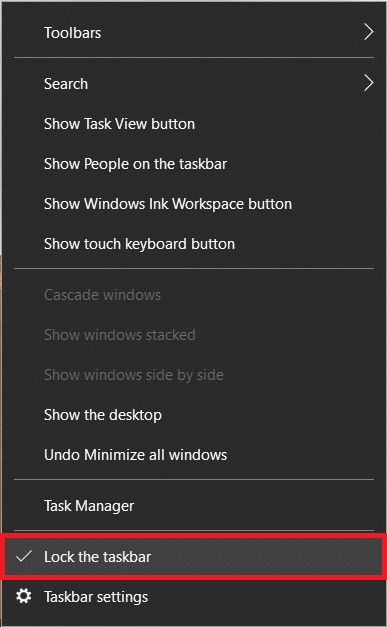This screenshot has height=627, width=387.
Task: Expand the Toolbars submenu arrow
Action: coord(369,32)
